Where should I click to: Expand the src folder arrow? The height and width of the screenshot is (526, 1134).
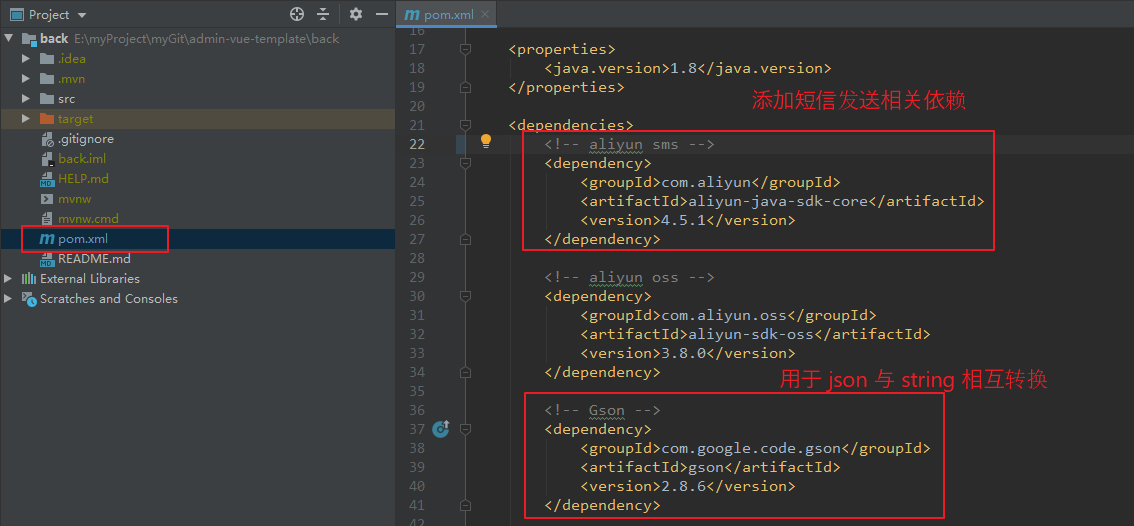click(x=26, y=98)
